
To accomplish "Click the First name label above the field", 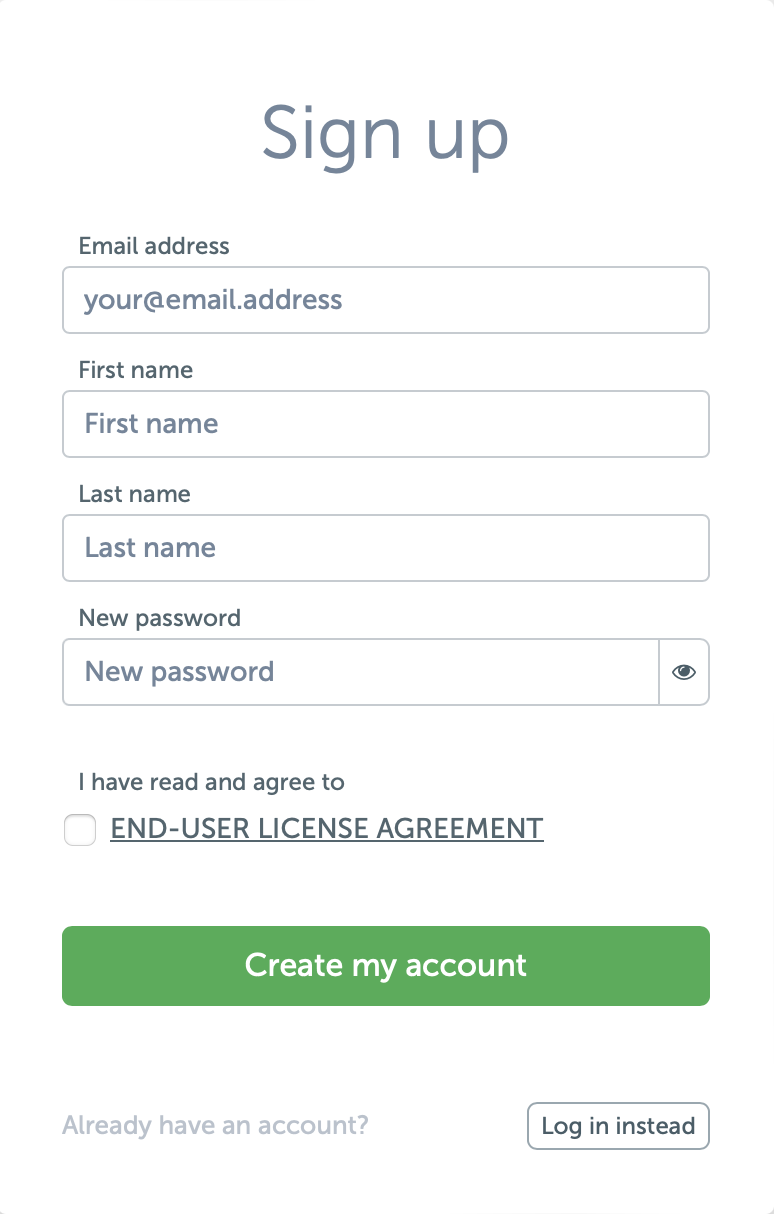I will click(136, 370).
